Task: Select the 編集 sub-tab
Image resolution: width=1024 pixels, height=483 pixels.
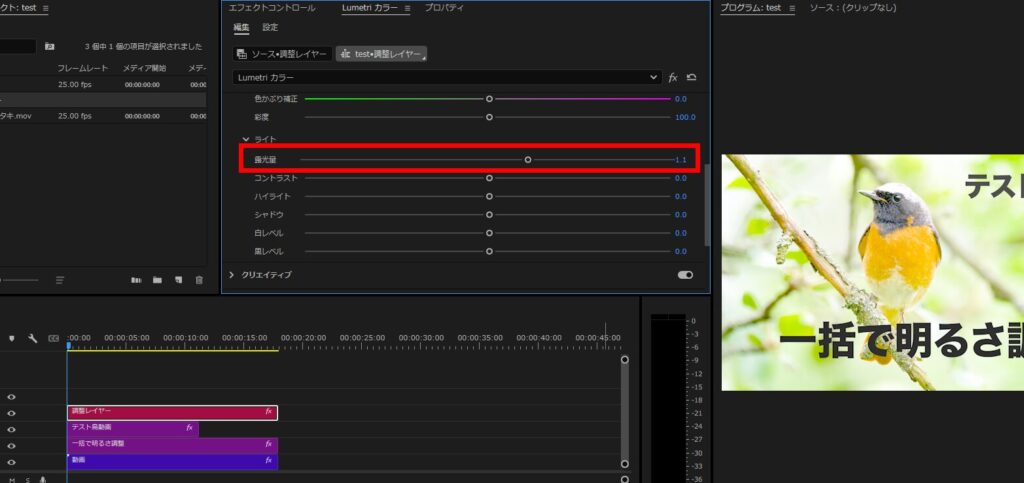Action: click(x=241, y=27)
